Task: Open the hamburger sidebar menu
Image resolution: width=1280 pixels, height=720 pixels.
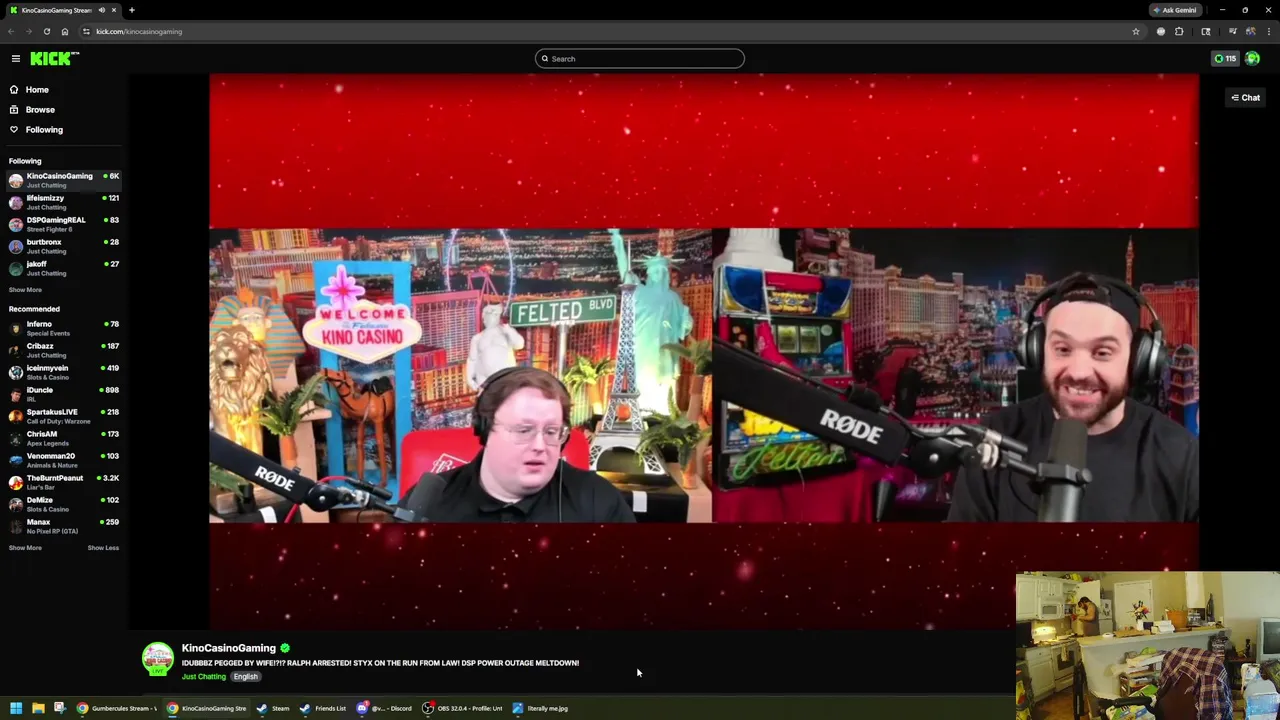Action: (x=15, y=59)
